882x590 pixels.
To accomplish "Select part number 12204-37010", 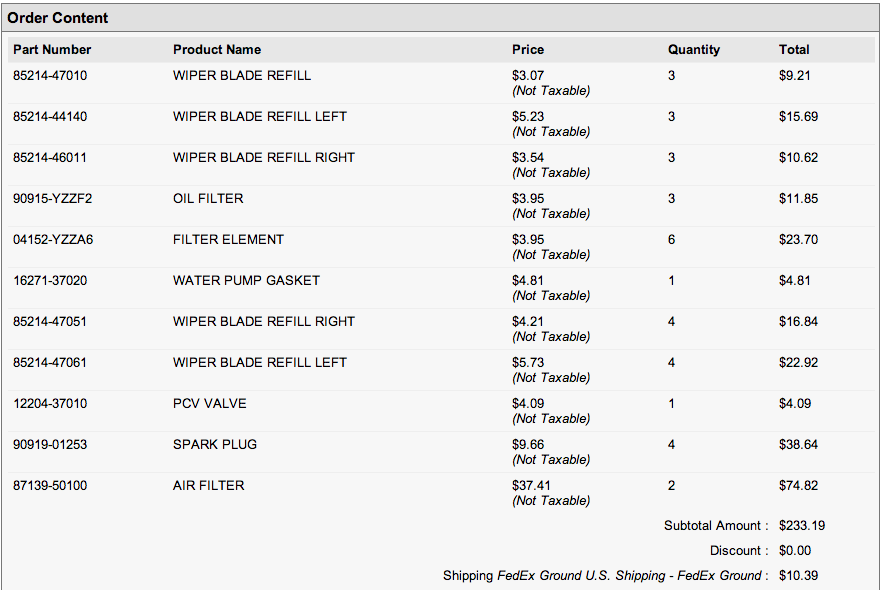I will tap(50, 404).
